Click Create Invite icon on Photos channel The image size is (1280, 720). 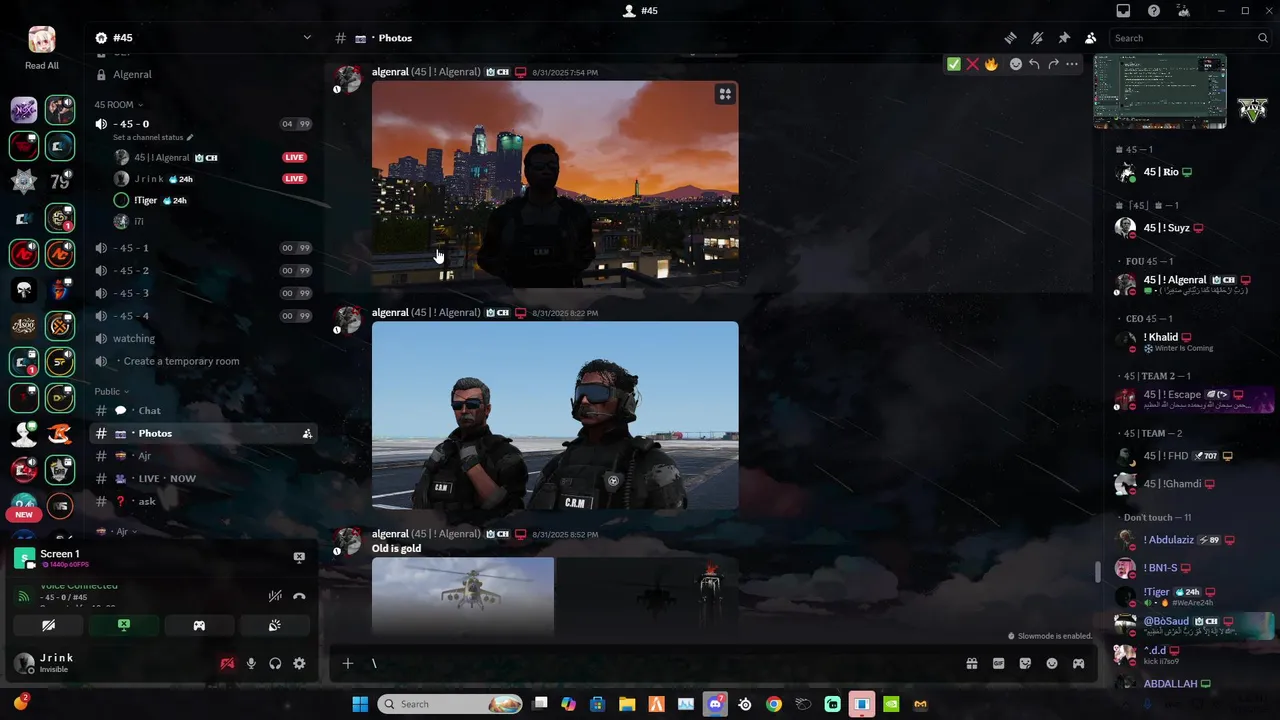(307, 434)
